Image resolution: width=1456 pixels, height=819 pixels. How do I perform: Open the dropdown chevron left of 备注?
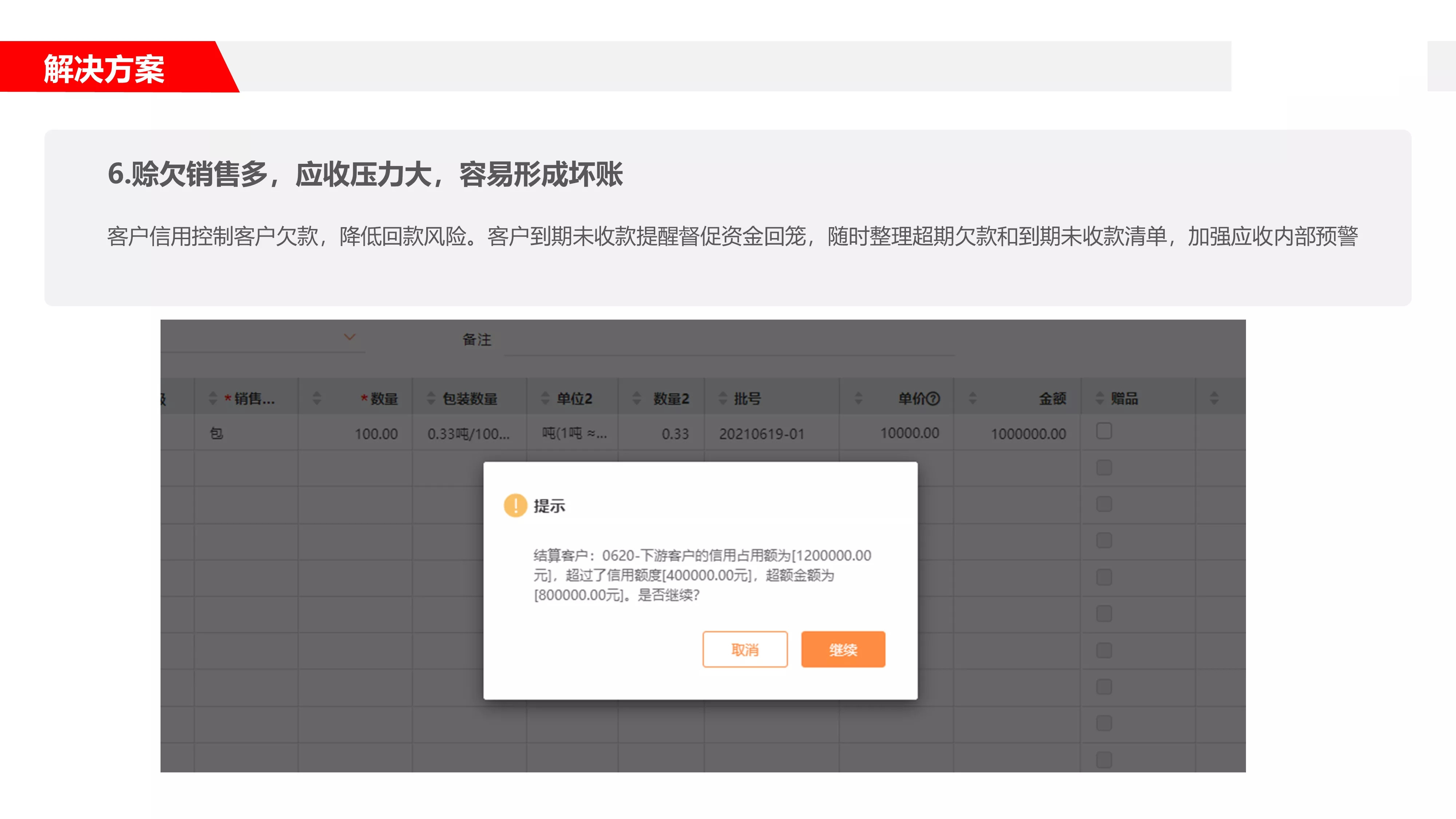pyautogui.click(x=350, y=337)
